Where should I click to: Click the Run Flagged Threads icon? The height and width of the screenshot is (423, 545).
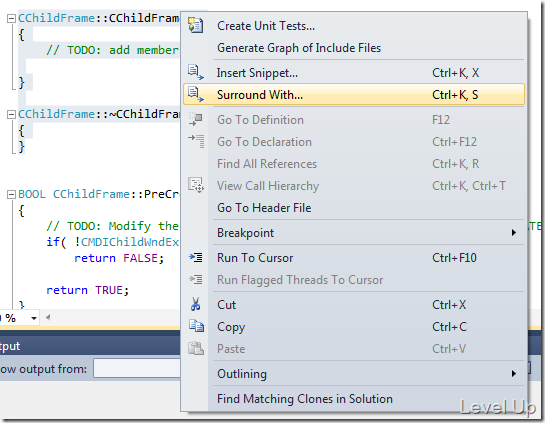pos(196,279)
